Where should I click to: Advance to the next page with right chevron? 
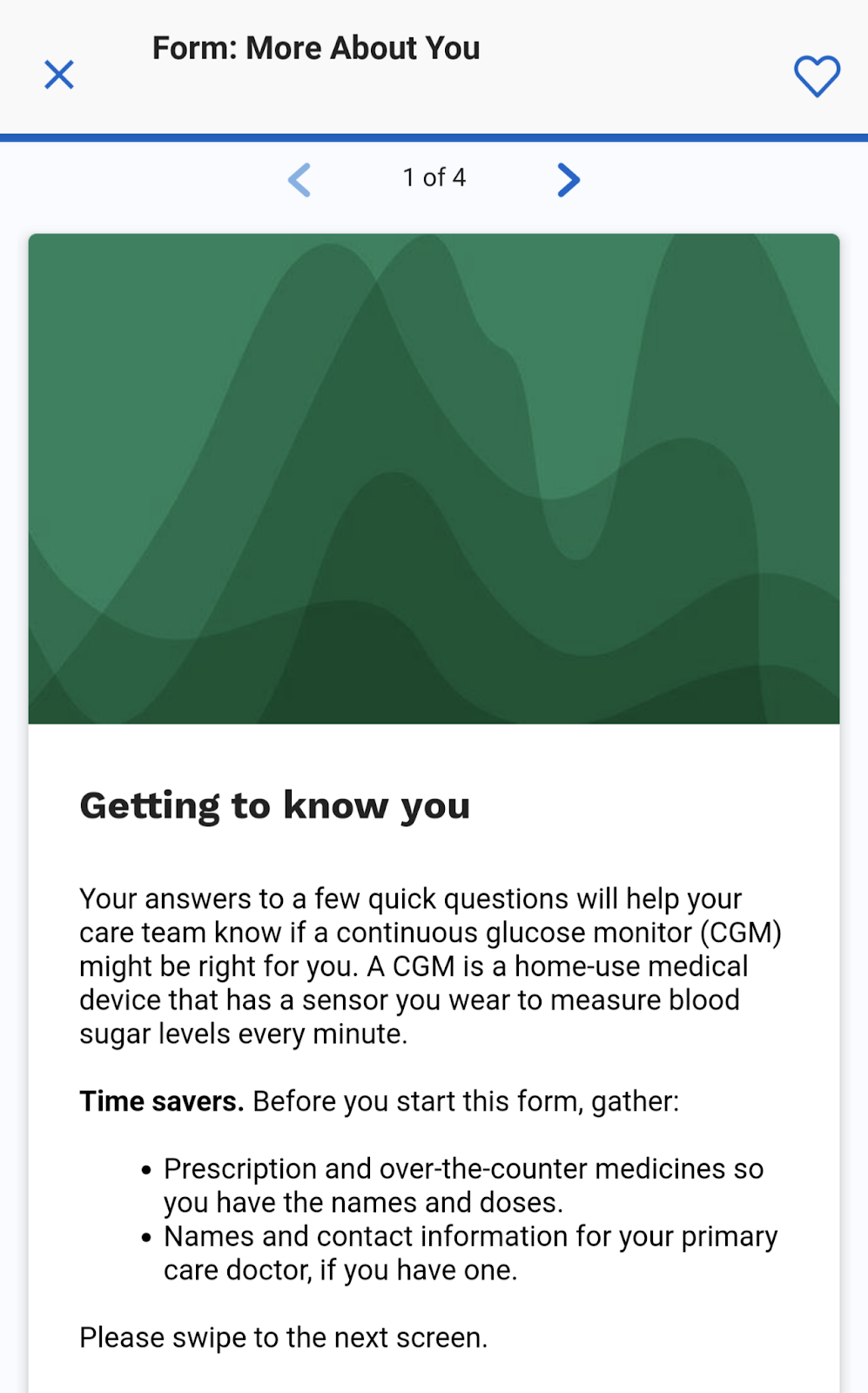(x=568, y=180)
